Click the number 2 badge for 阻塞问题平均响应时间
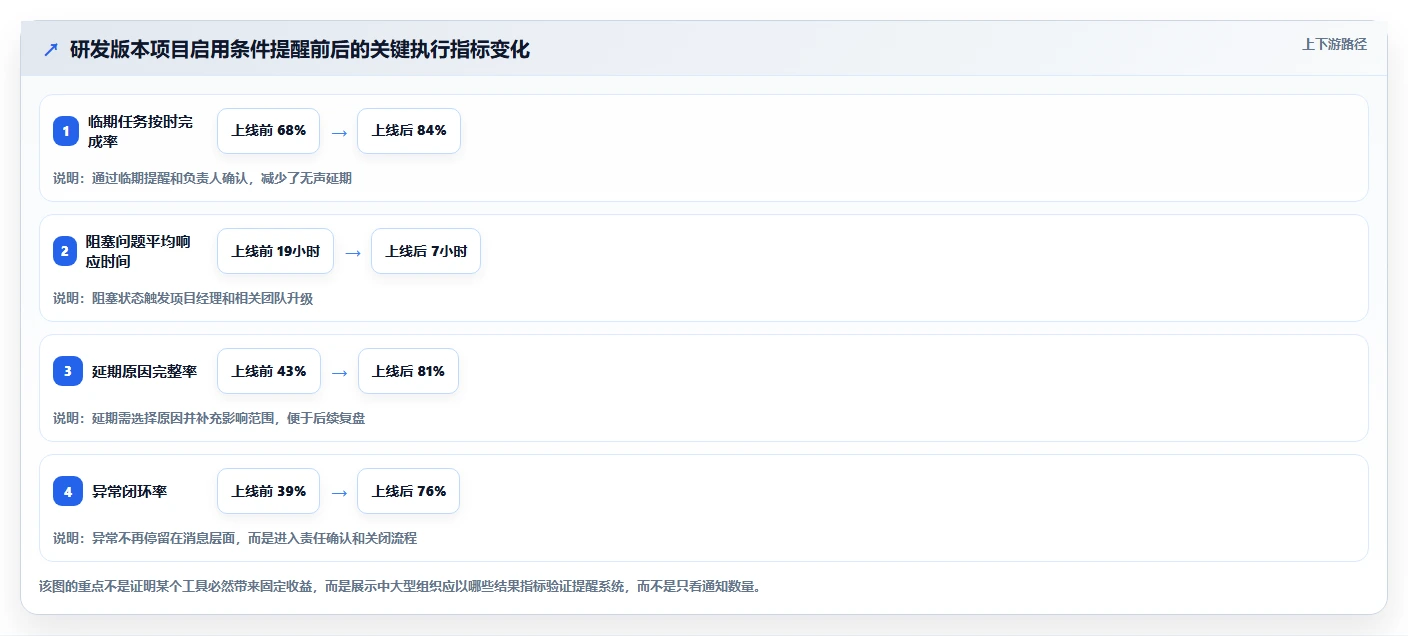1408x636 pixels. [66, 251]
